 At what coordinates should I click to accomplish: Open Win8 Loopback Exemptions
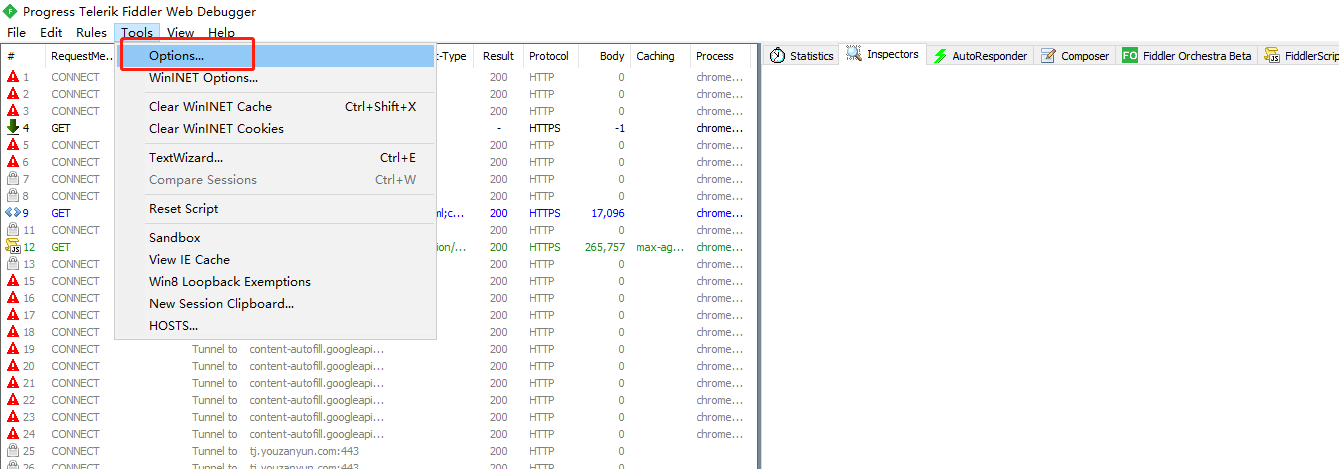[275, 282]
